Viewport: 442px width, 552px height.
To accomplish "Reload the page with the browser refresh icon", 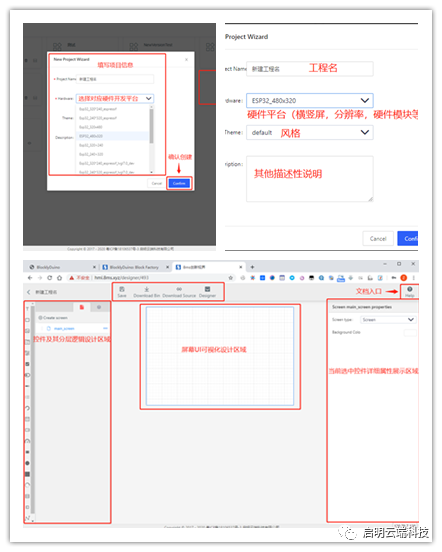I will click(x=50, y=277).
